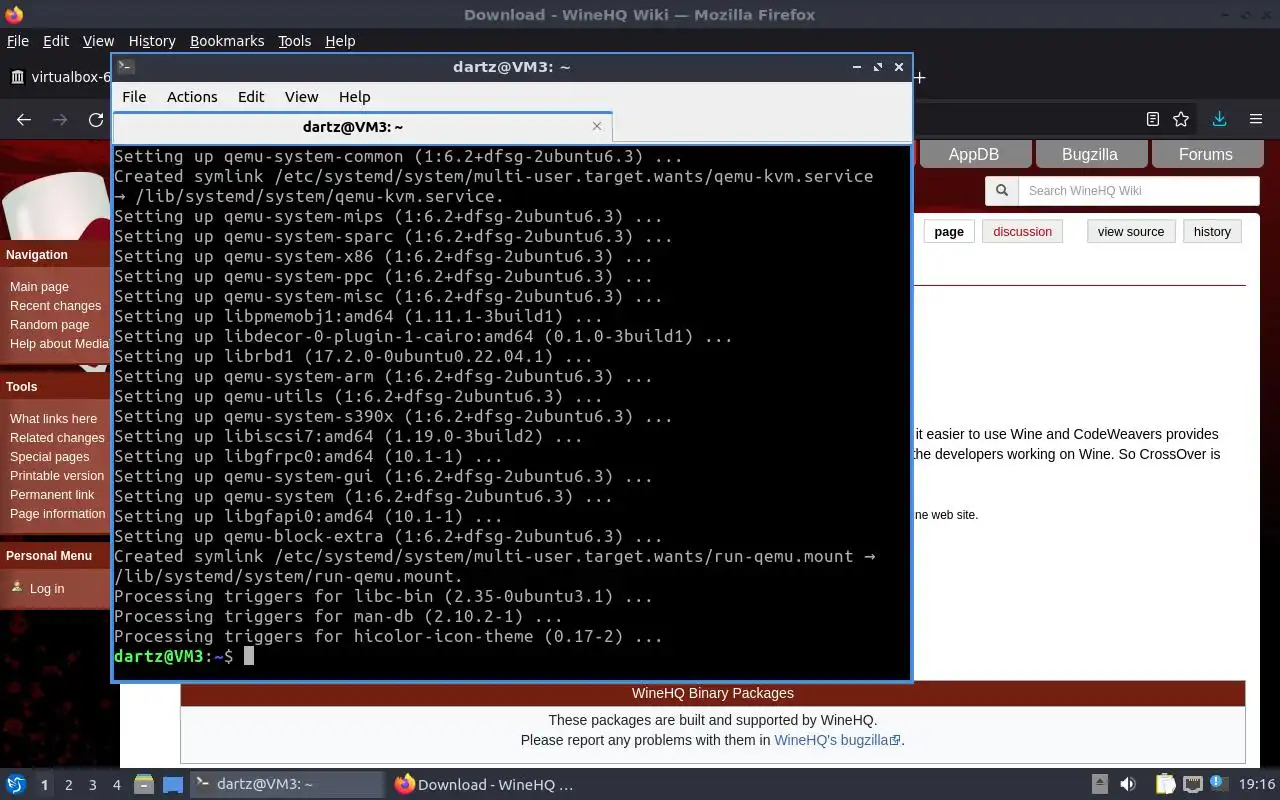Close the dartz@VM3 terminal tab
This screenshot has height=800, width=1280.
(x=597, y=126)
